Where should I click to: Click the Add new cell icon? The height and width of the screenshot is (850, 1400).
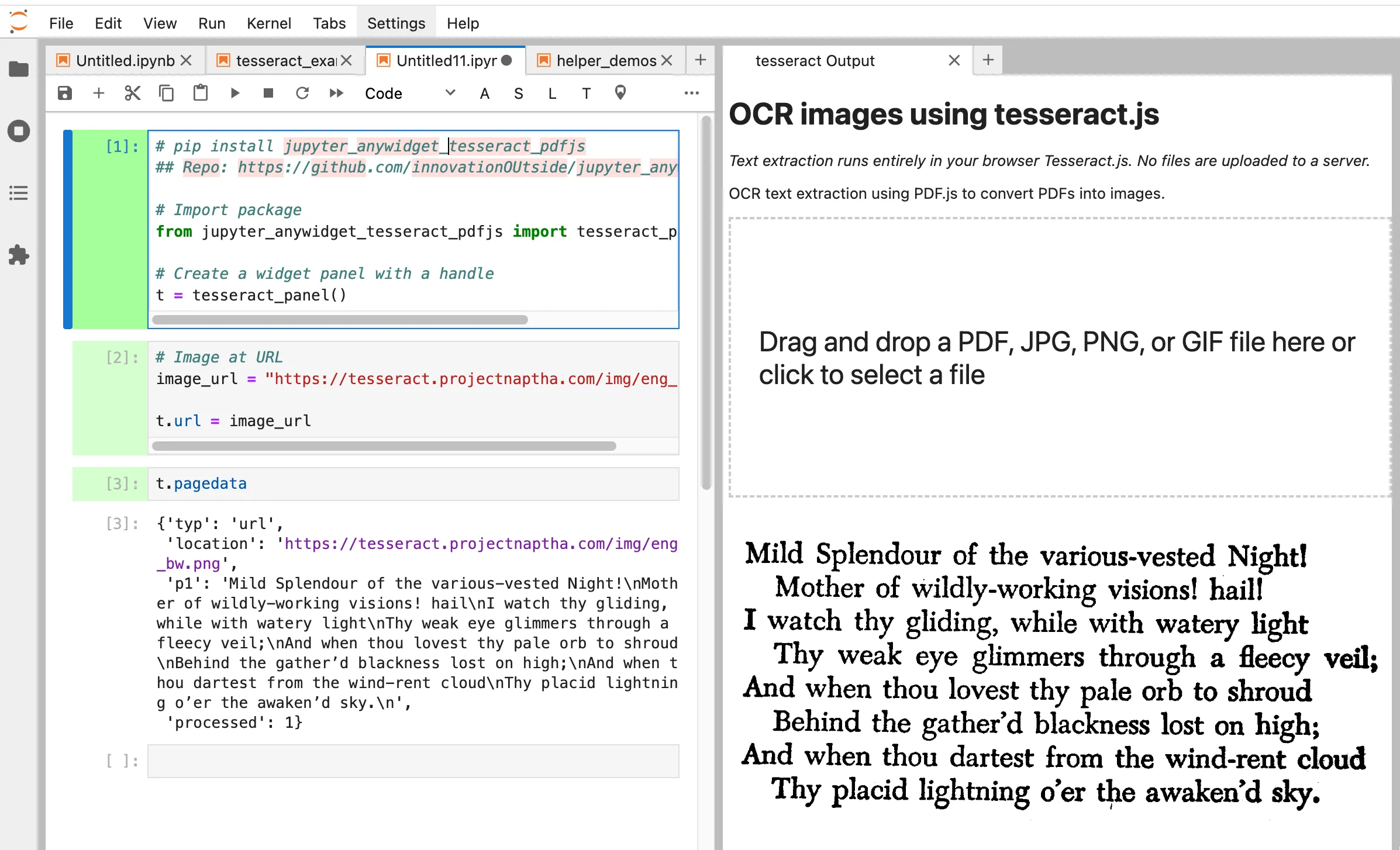pos(98,93)
